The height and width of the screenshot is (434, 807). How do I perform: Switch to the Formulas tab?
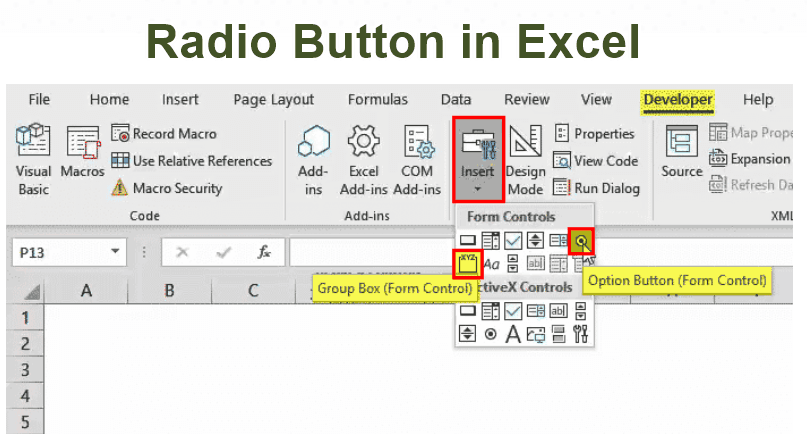(377, 99)
